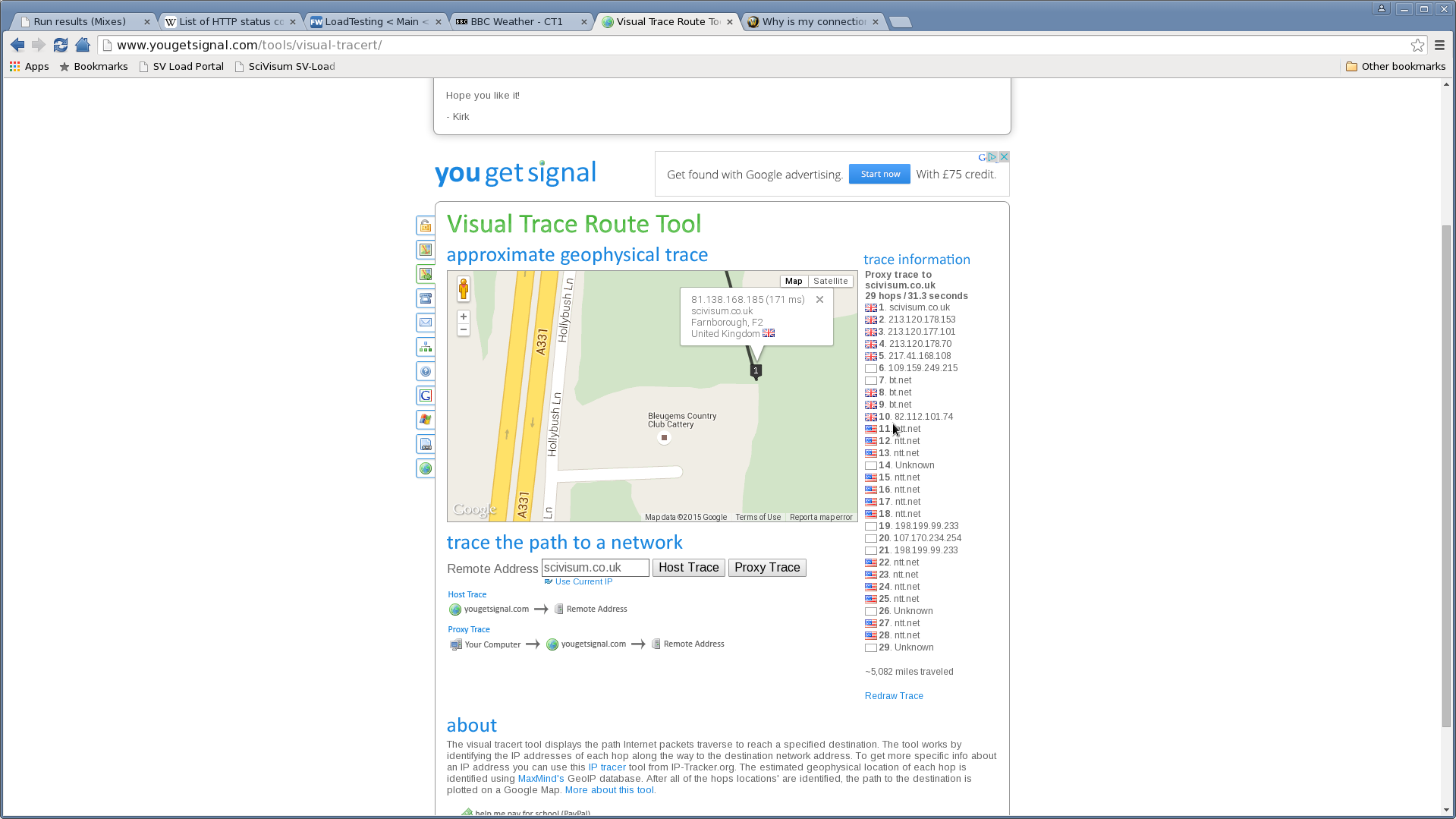Open the document link tool icon
Viewport: 1456px width, 819px height.
click(426, 444)
